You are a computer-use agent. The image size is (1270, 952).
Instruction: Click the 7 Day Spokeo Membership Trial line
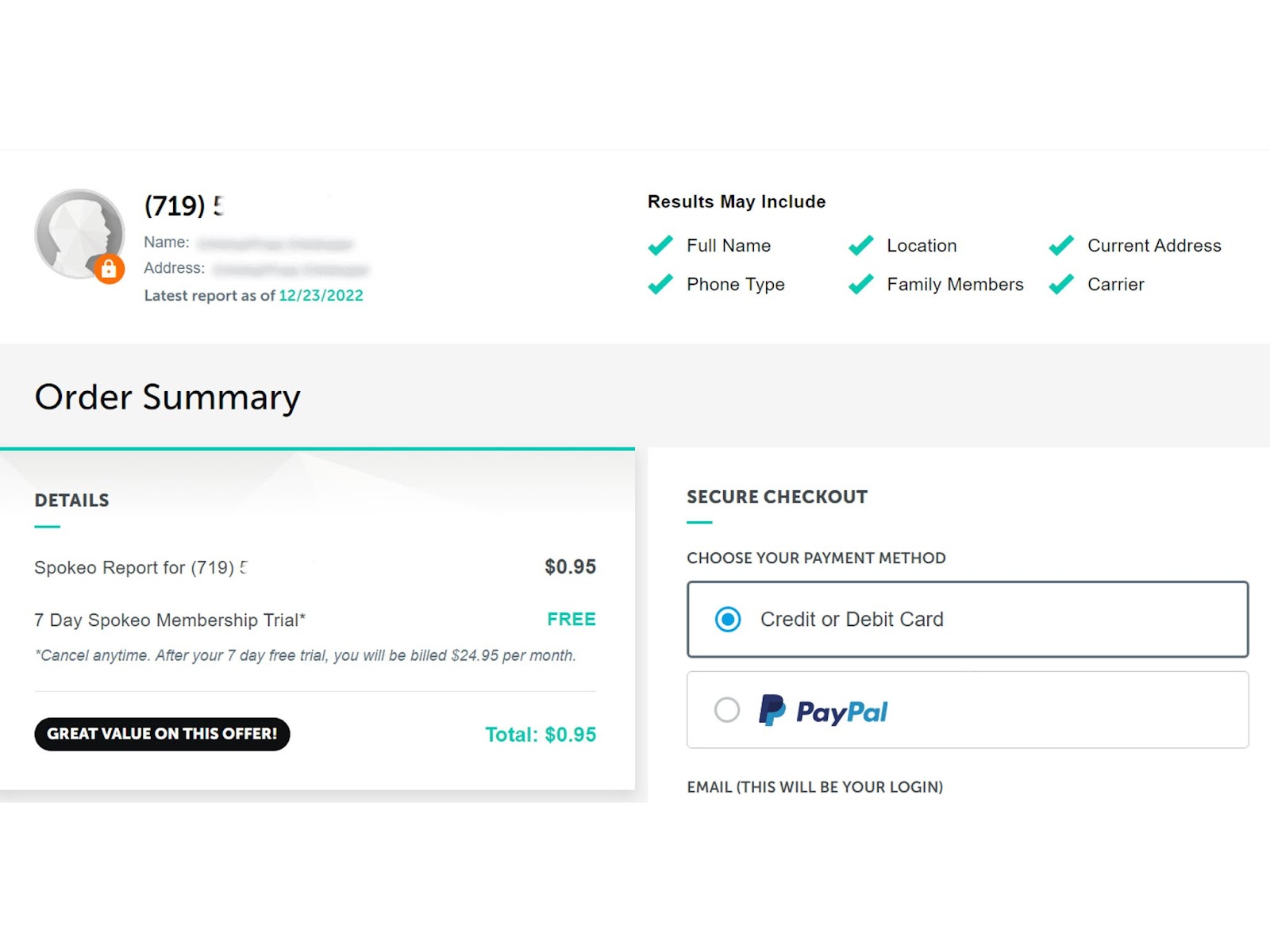pos(170,620)
